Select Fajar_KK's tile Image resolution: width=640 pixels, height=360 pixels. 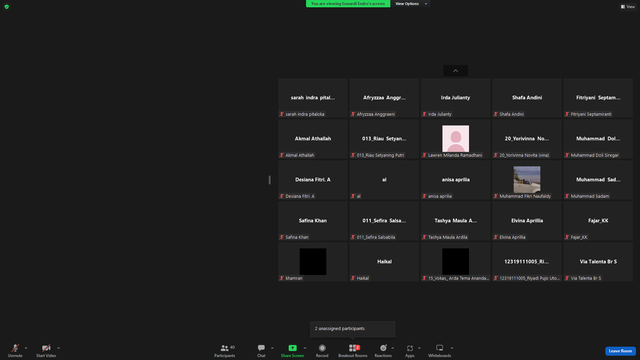click(598, 221)
